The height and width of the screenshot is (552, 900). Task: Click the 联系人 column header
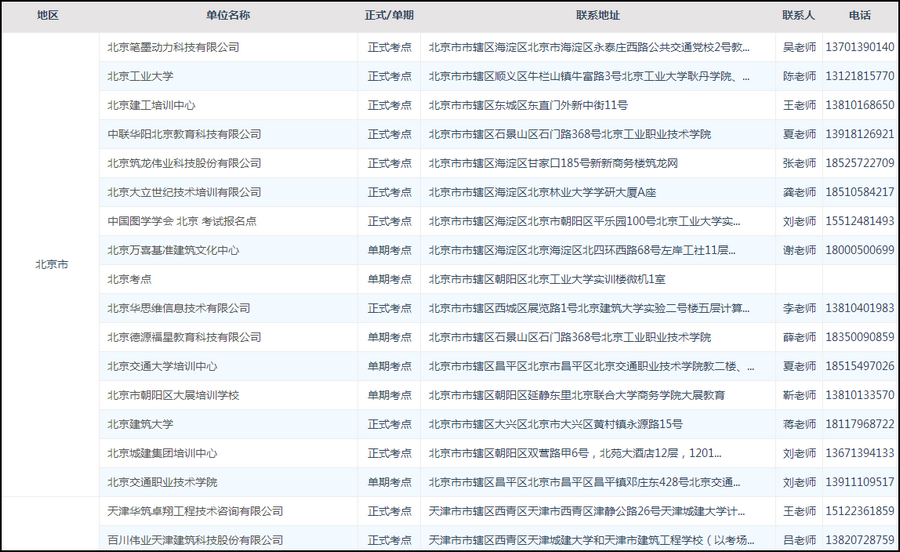(x=798, y=15)
